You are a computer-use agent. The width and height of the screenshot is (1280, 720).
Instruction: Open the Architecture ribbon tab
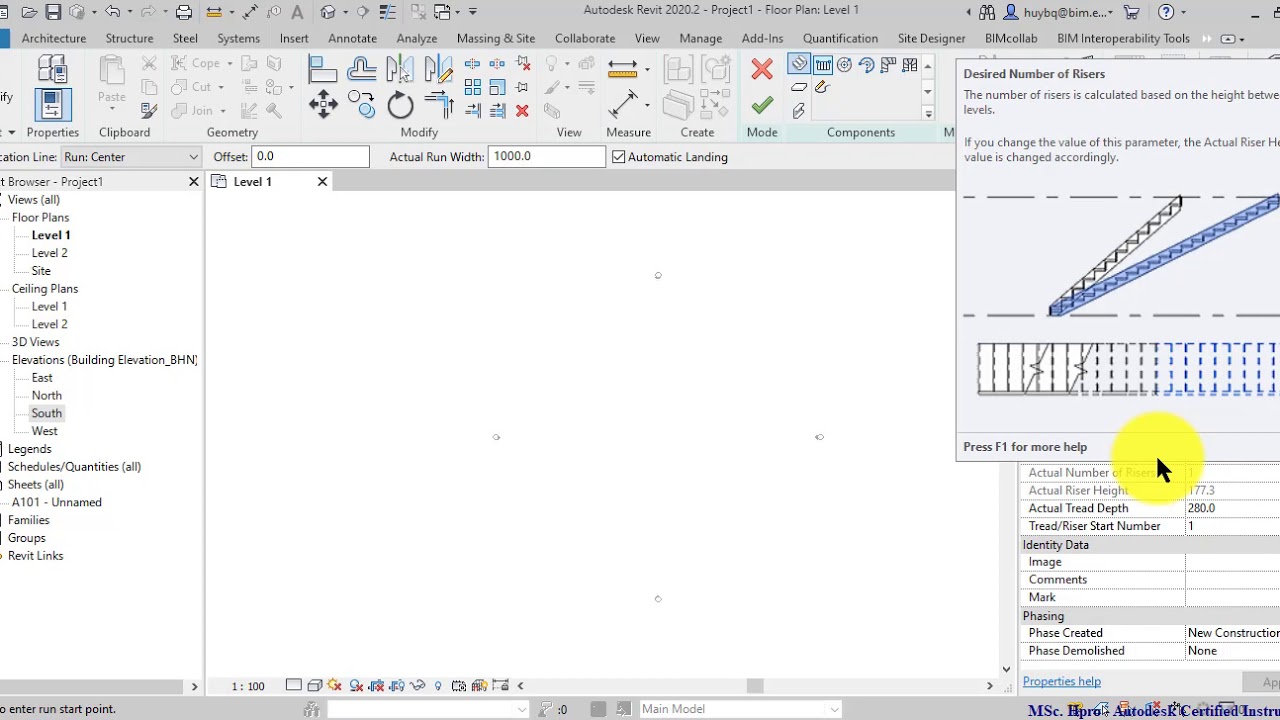click(54, 38)
